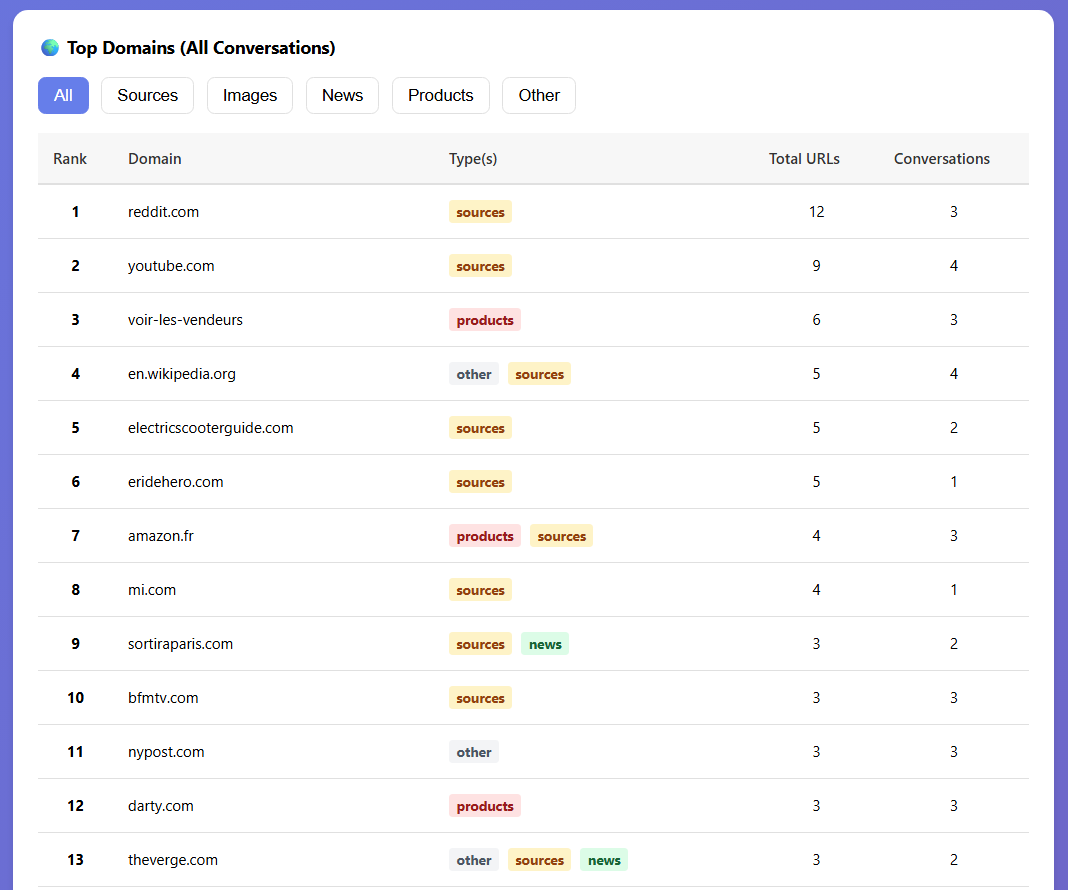The height and width of the screenshot is (890, 1068).
Task: Select the electricscooterguide.com domain
Action: 210,428
